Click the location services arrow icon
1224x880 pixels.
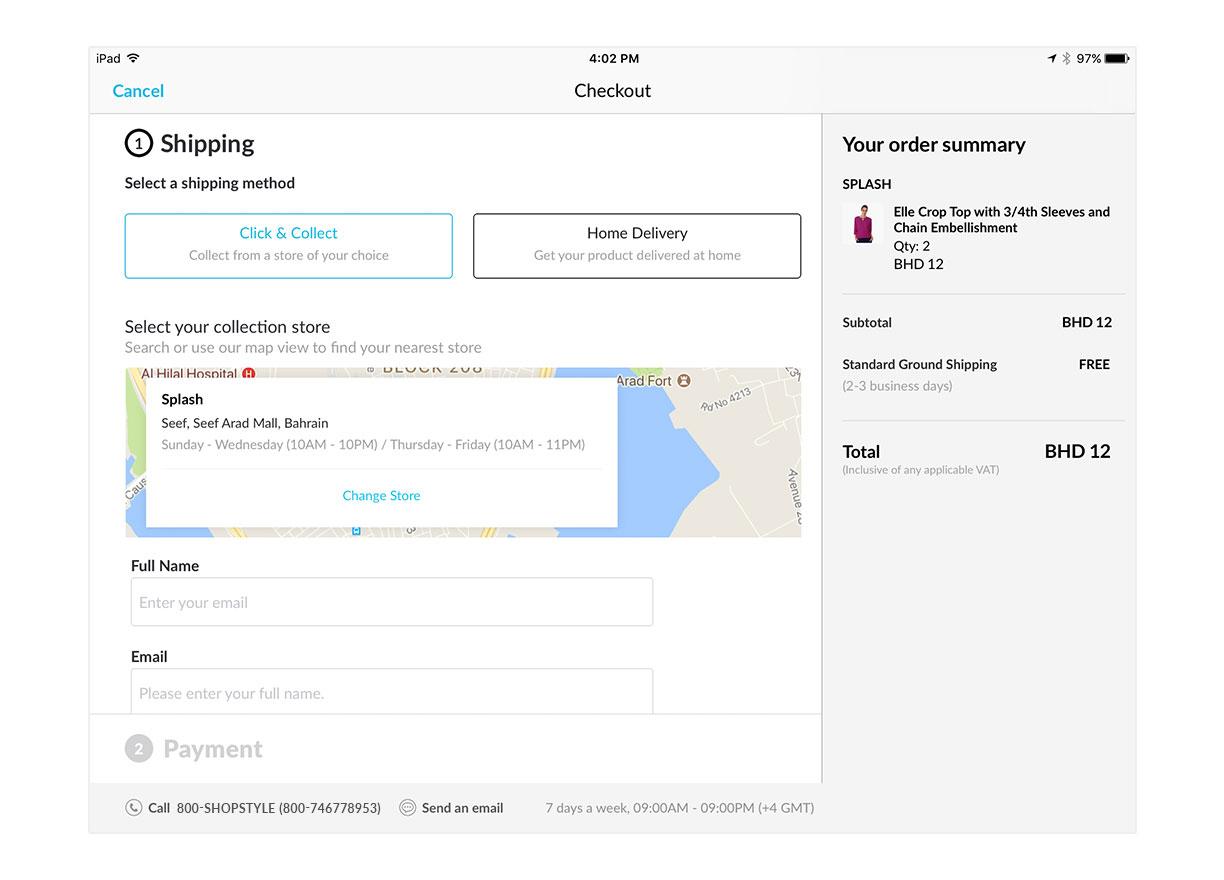pos(1052,59)
